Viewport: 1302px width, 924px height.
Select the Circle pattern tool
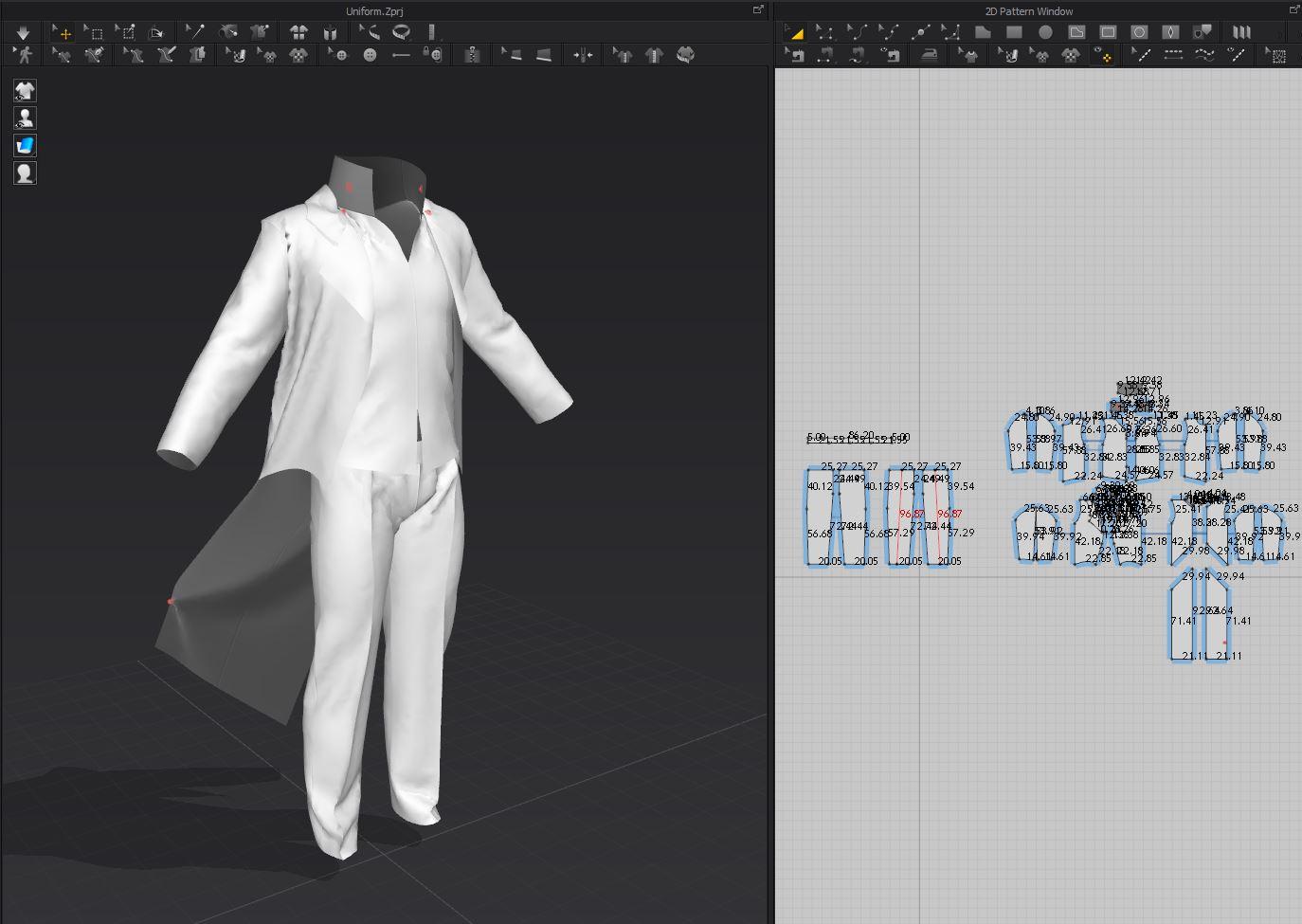tap(1045, 32)
